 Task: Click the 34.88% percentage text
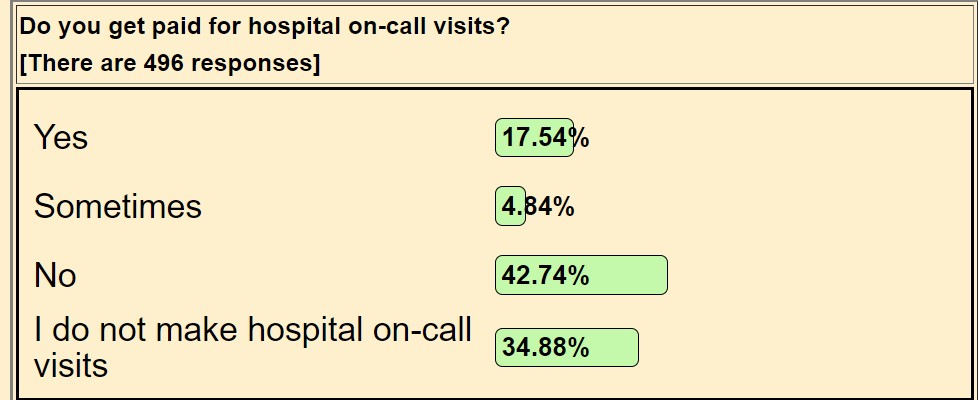pyautogui.click(x=545, y=348)
